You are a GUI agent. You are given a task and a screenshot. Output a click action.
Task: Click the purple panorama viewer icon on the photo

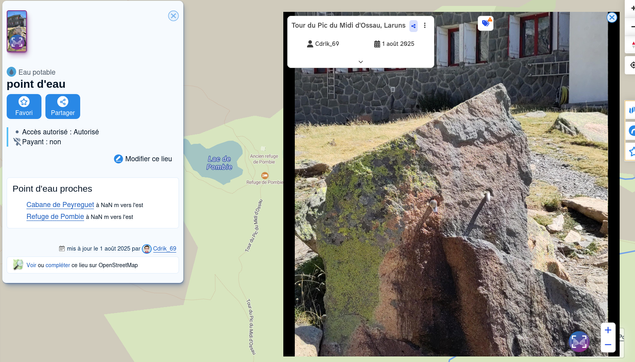coord(579,342)
